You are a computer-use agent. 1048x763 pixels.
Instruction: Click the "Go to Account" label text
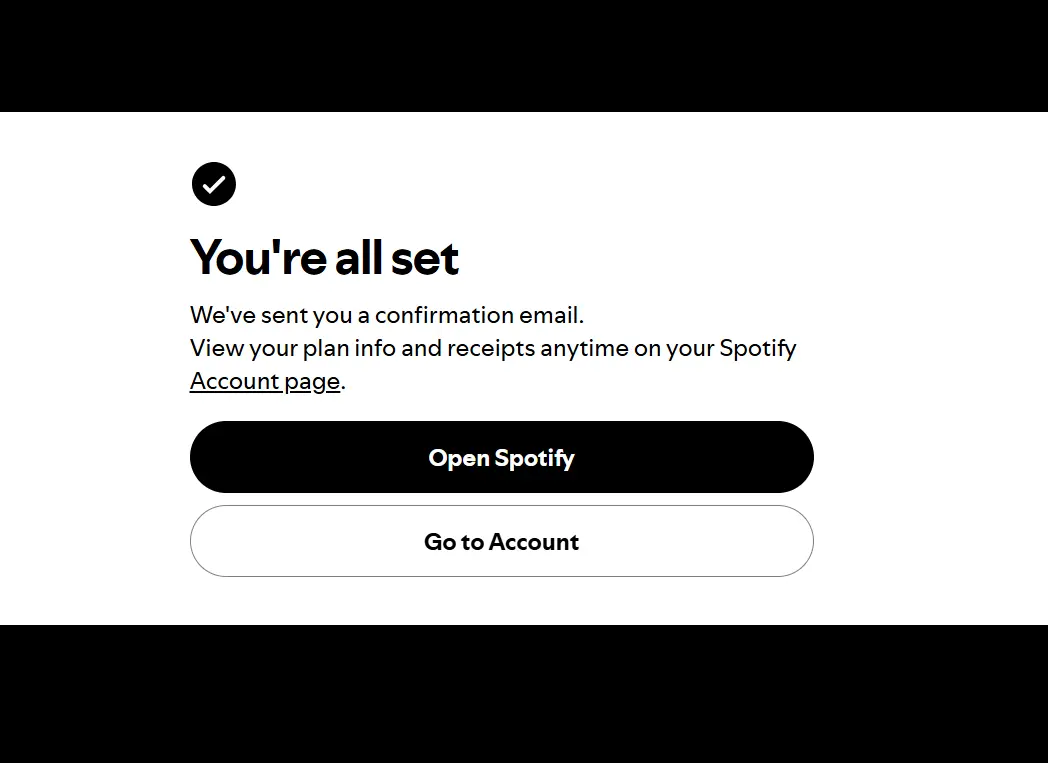pyautogui.click(x=502, y=542)
